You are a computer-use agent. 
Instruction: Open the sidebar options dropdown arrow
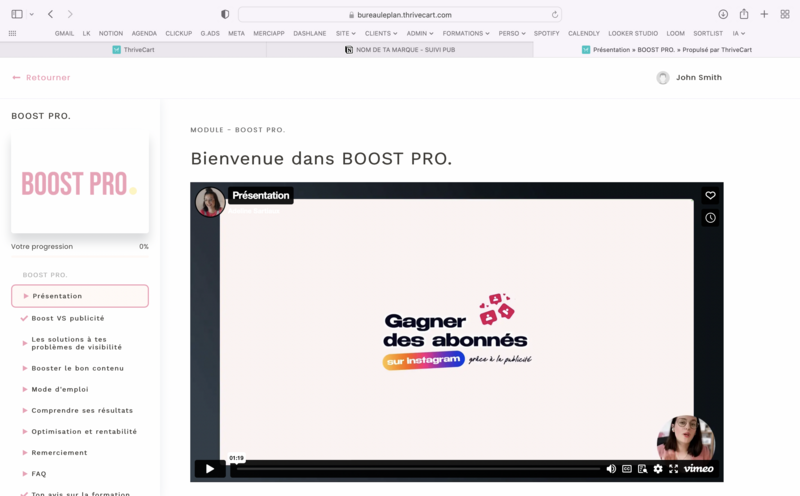tap(32, 14)
